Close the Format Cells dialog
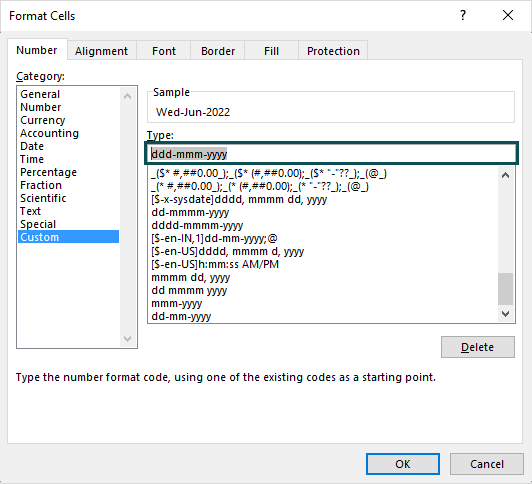Viewport: 532px width, 484px height. (x=508, y=16)
